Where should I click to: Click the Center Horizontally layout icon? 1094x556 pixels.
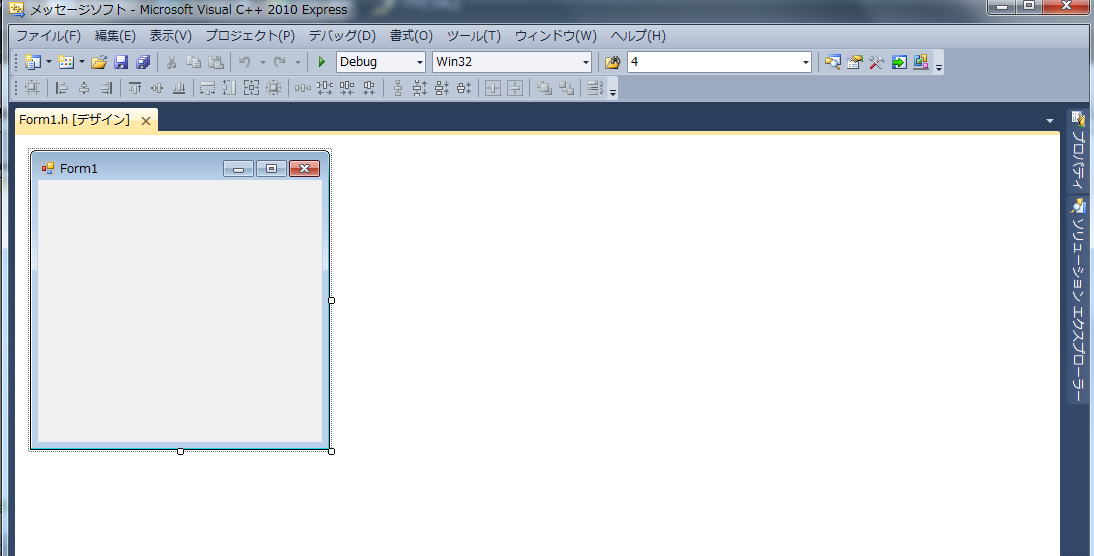coord(493,88)
